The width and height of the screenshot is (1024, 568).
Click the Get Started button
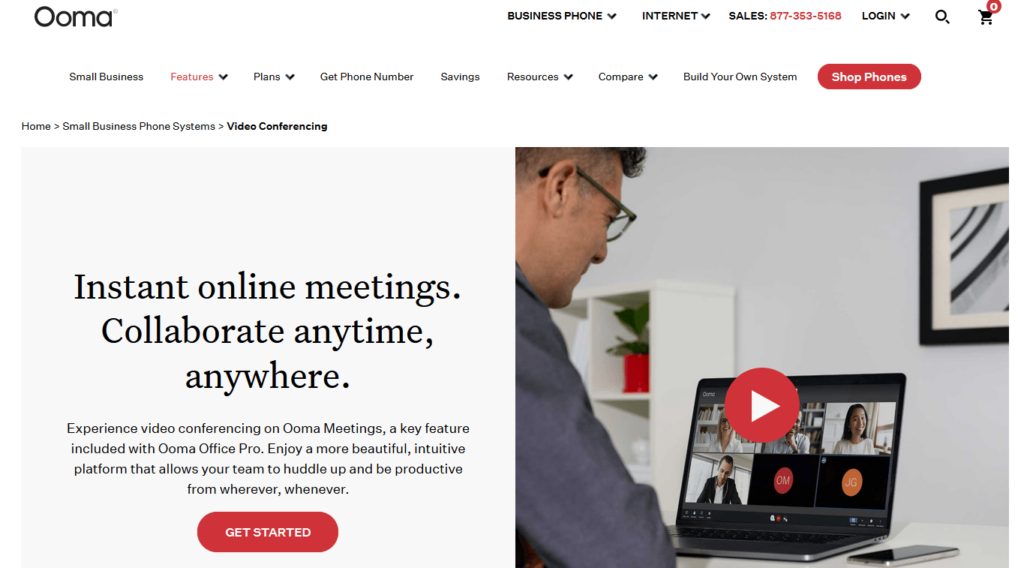pos(268,532)
